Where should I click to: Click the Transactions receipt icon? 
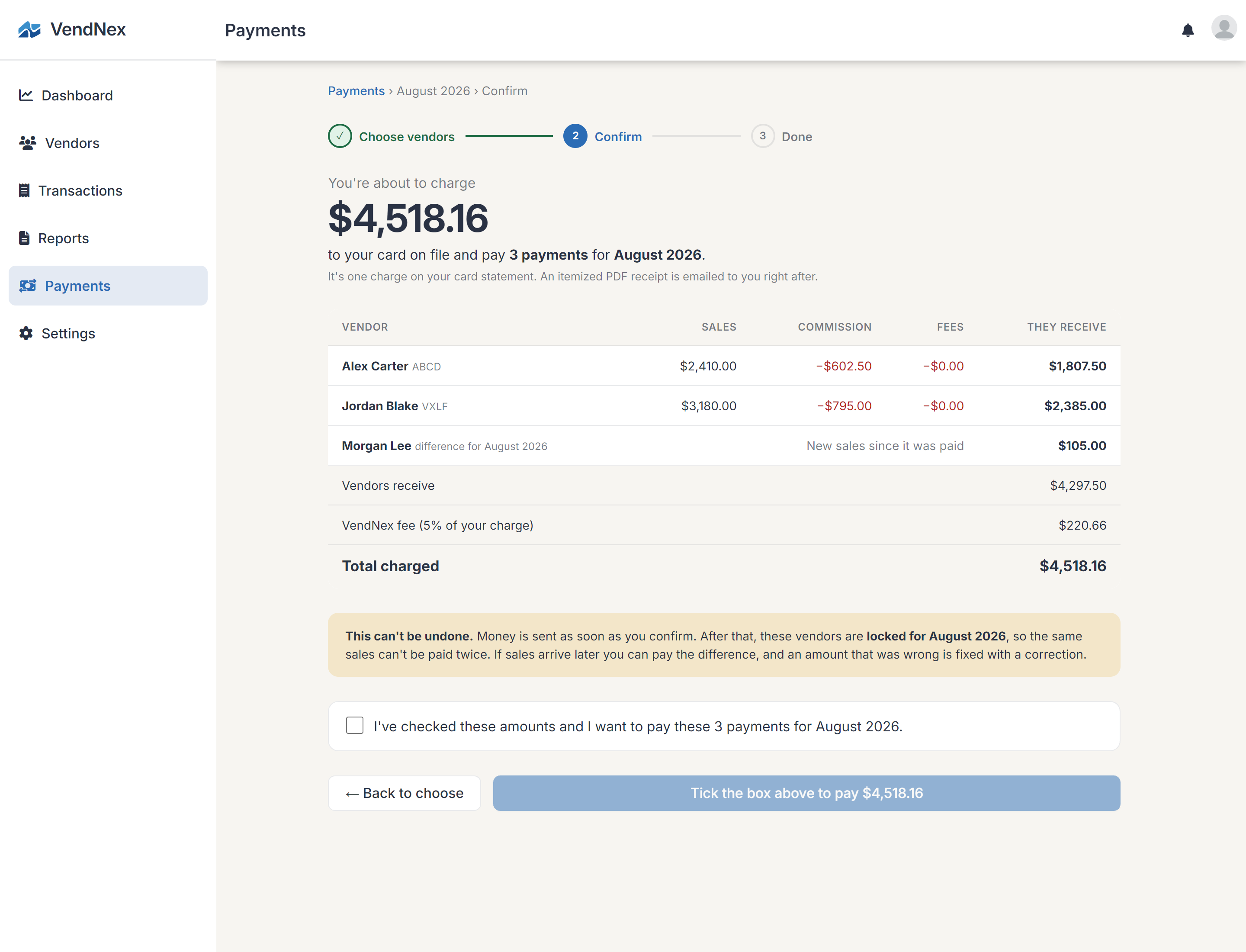pyautogui.click(x=24, y=190)
